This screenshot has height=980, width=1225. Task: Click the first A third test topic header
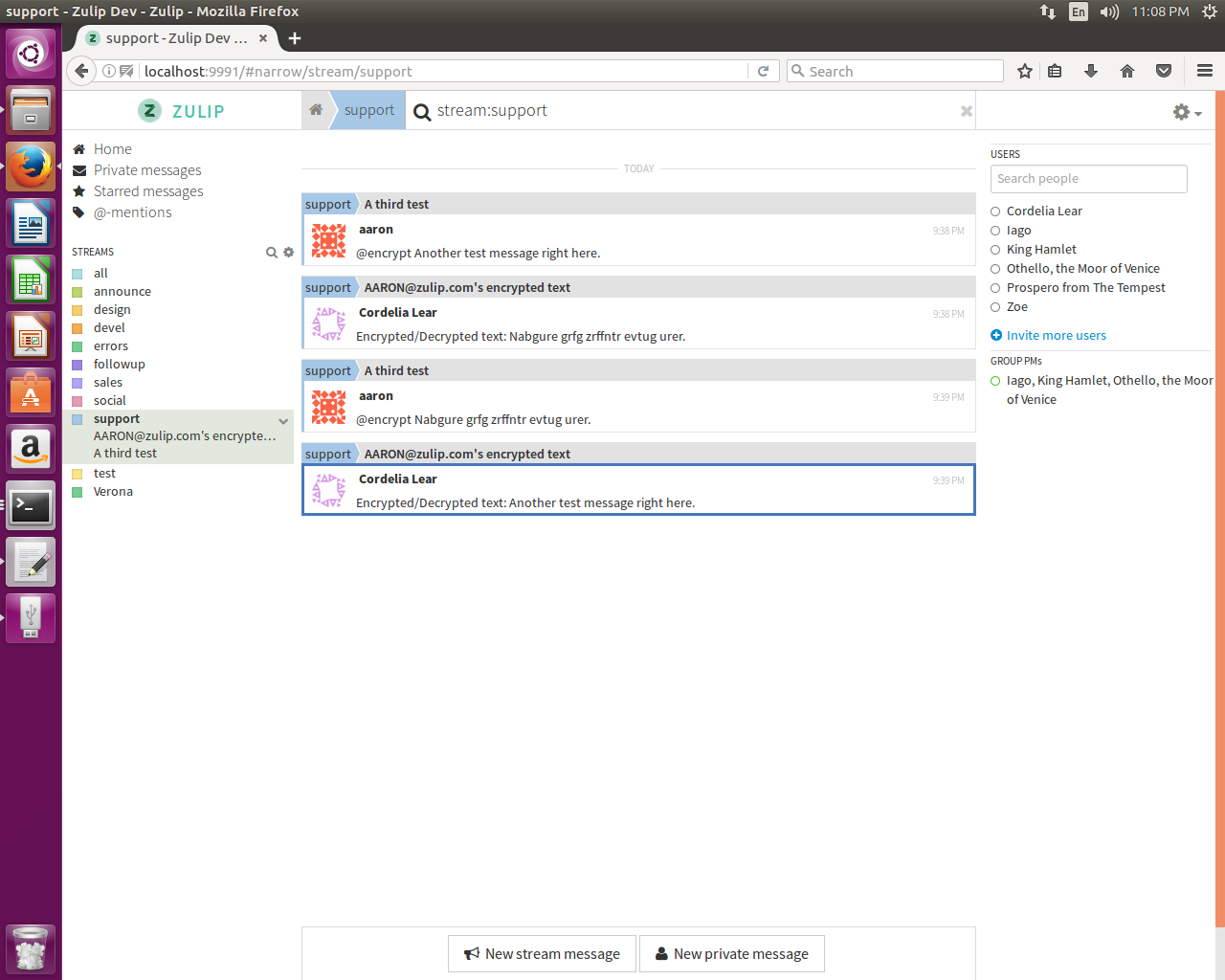pos(396,205)
